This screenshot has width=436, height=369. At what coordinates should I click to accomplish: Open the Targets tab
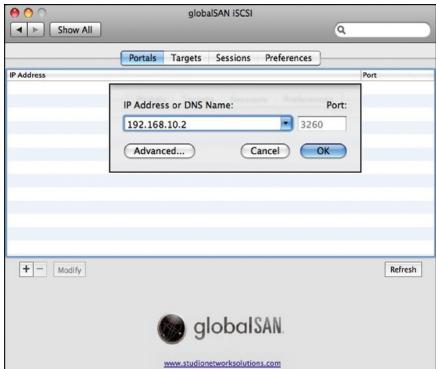(186, 58)
